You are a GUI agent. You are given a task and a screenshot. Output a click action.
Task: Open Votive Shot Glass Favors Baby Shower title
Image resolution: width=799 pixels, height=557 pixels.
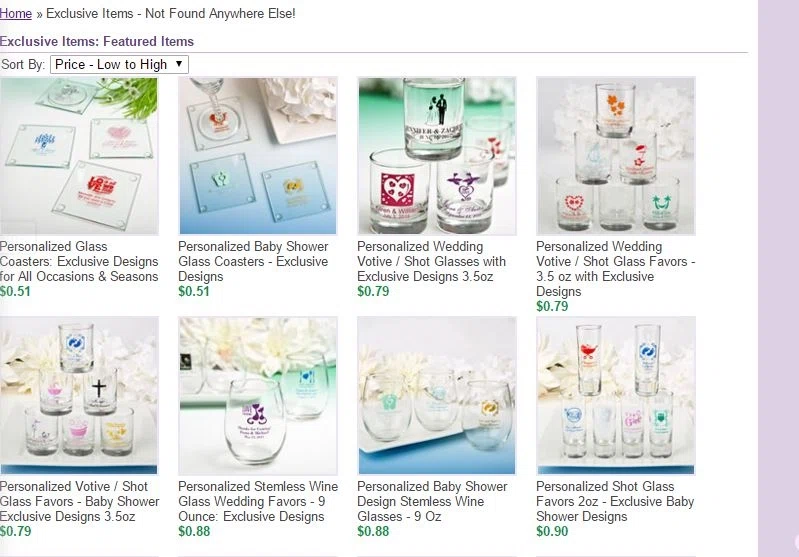(x=79, y=501)
